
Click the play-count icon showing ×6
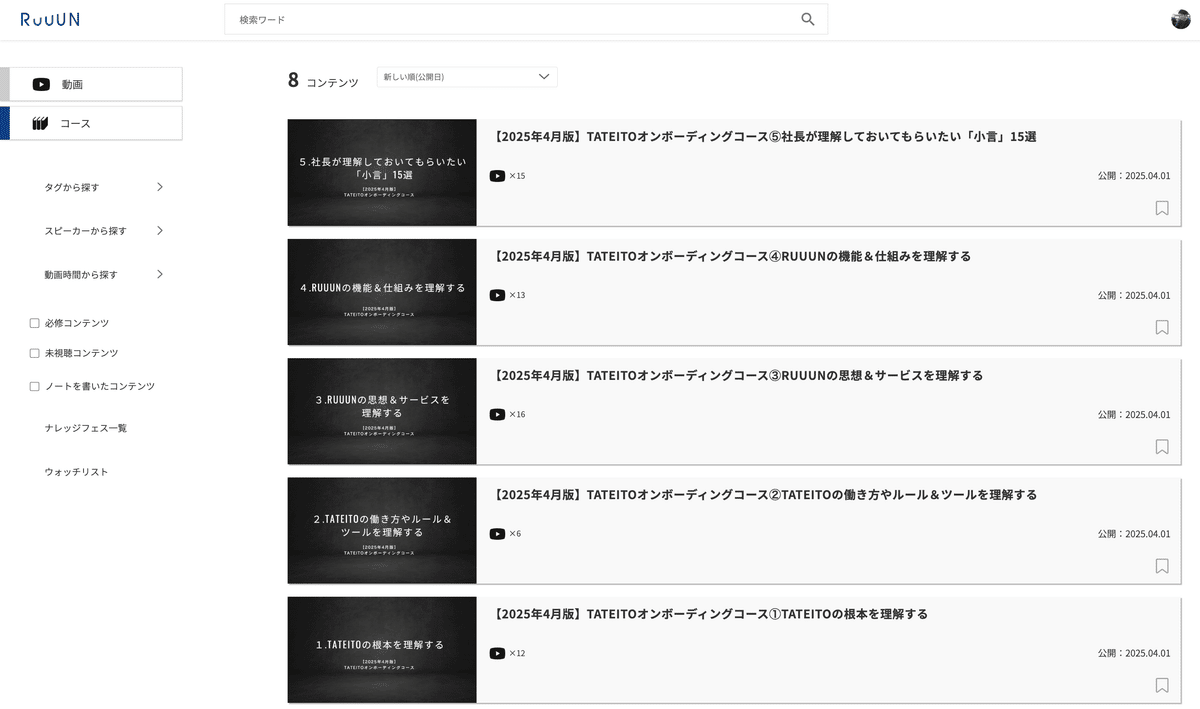tap(497, 533)
